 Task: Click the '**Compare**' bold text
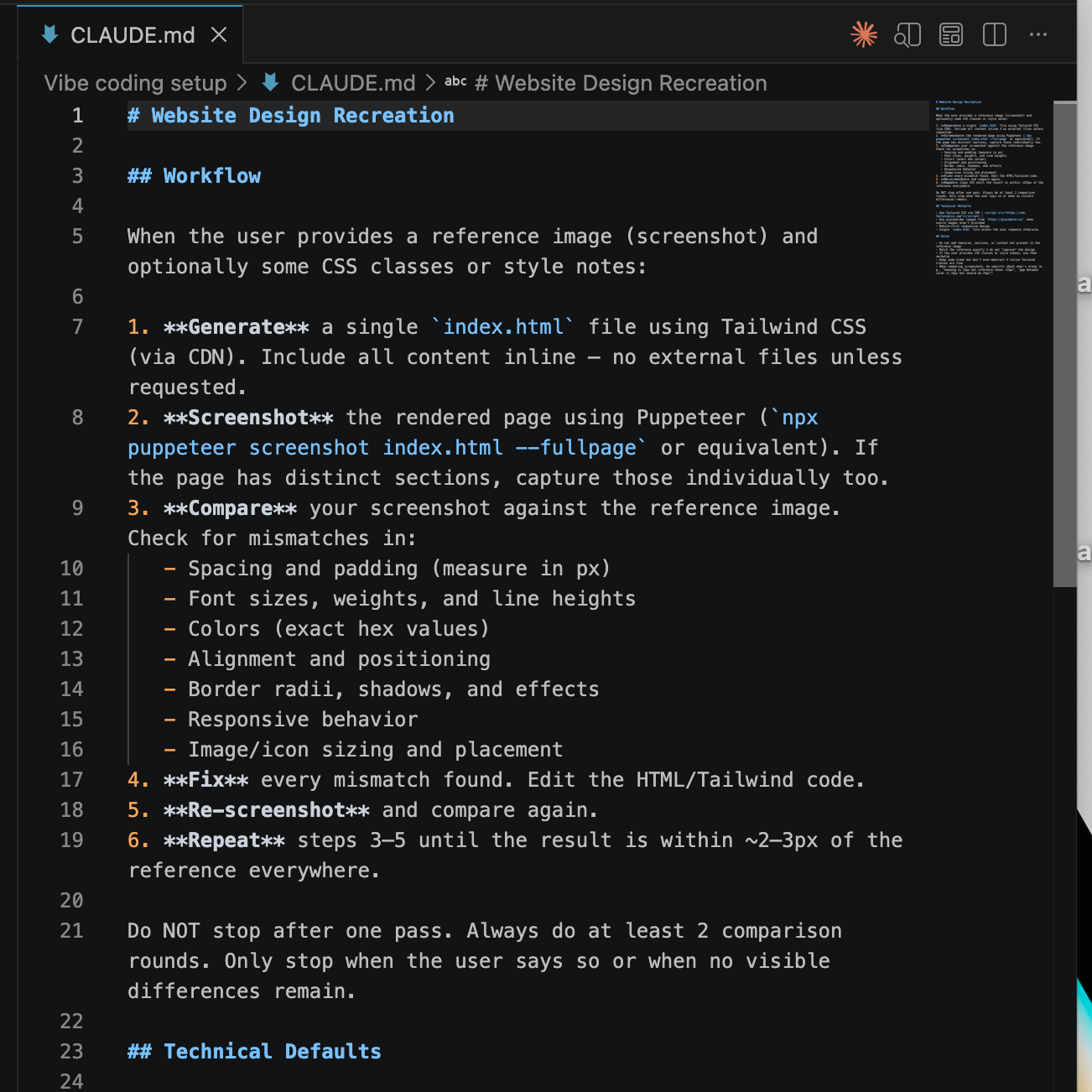[231, 508]
